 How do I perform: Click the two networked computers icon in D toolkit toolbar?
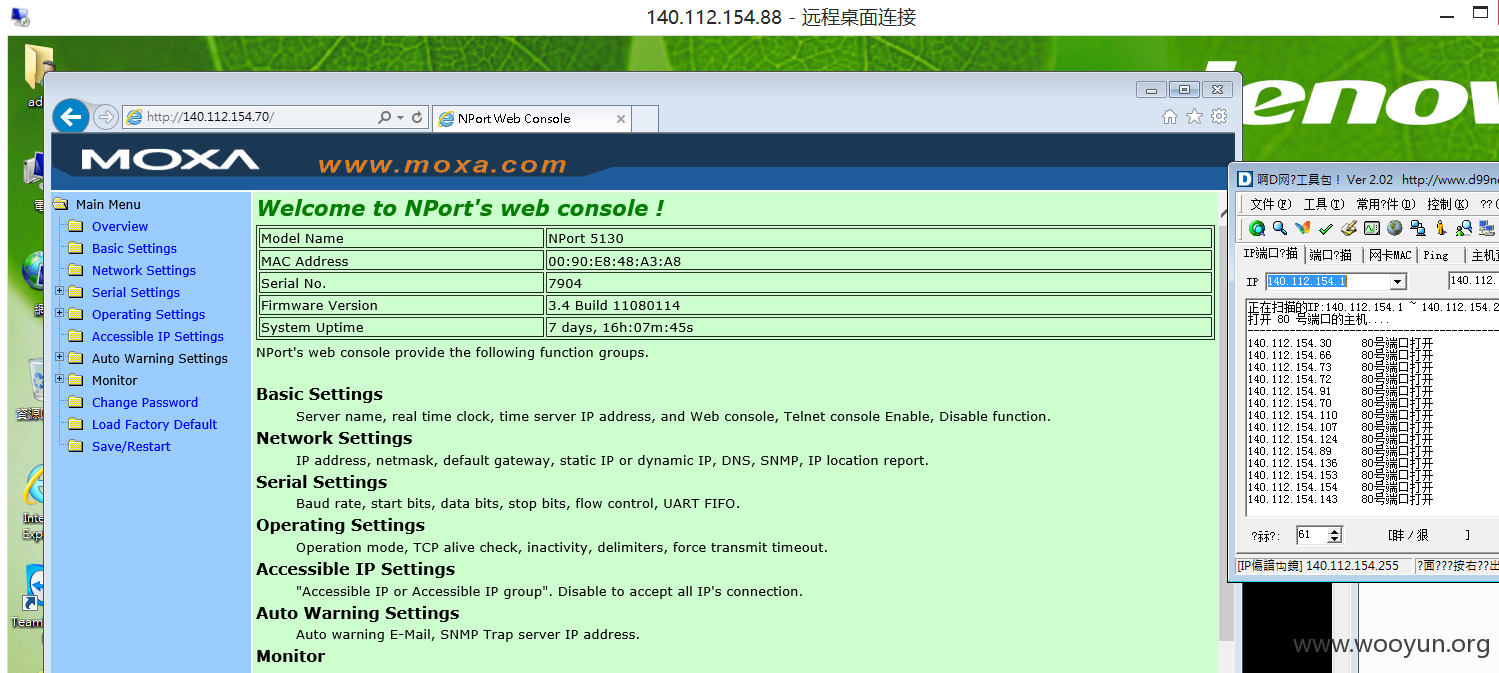tap(1417, 229)
